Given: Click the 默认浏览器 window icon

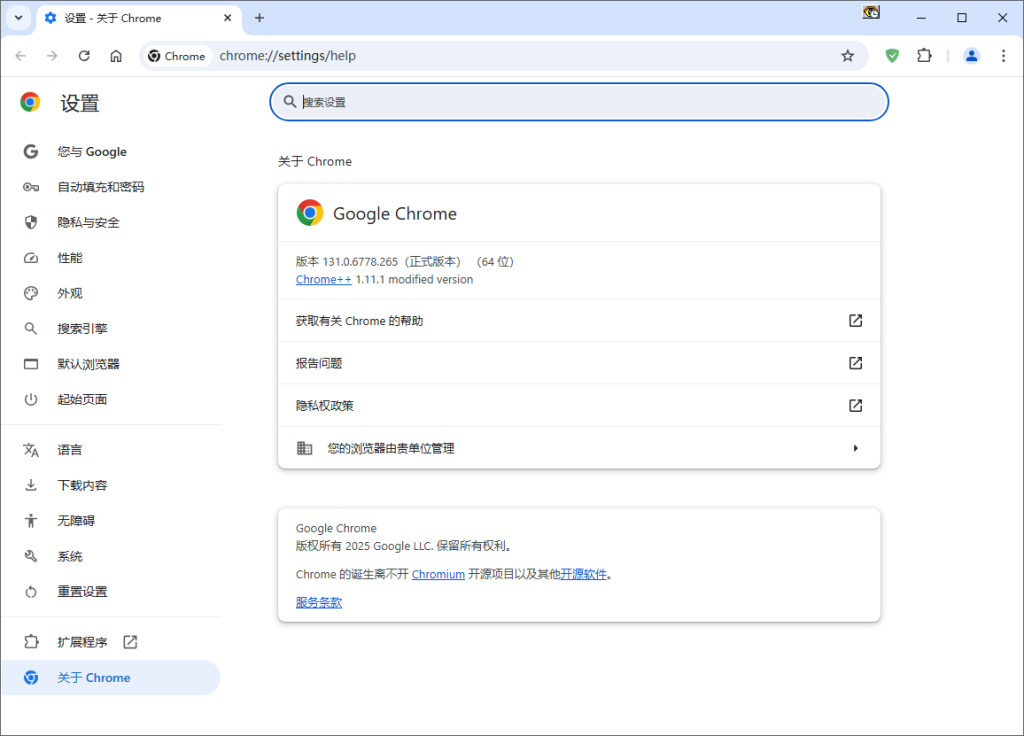Looking at the screenshot, I should (31, 364).
